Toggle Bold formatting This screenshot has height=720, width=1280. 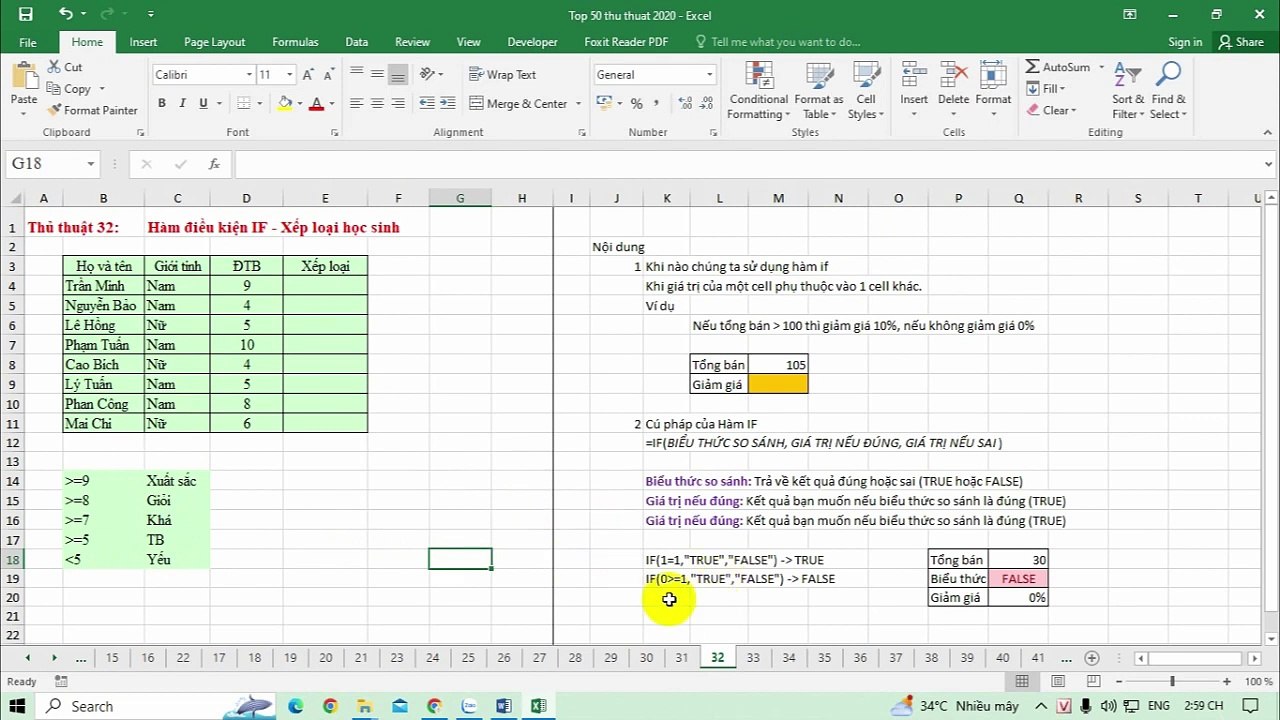click(x=162, y=104)
